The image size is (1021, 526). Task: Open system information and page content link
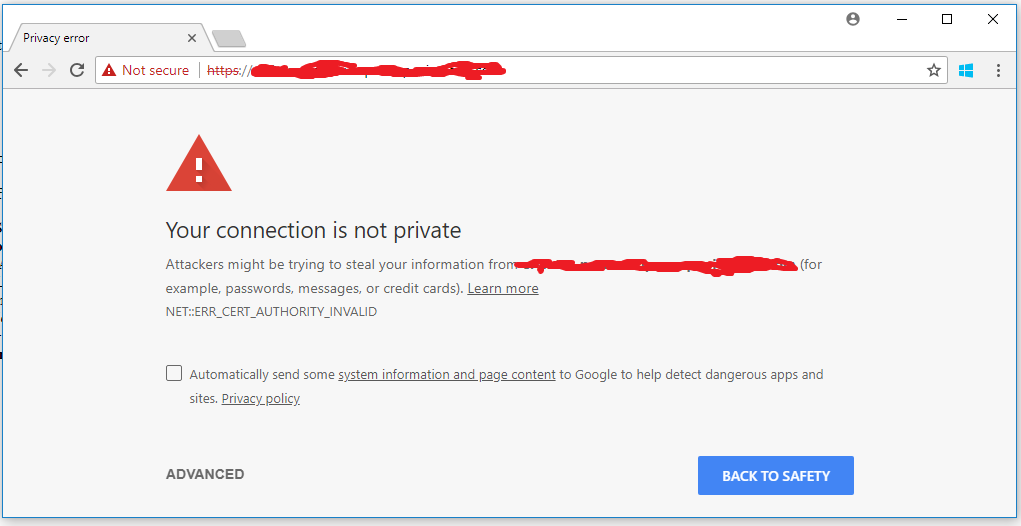tap(447, 375)
